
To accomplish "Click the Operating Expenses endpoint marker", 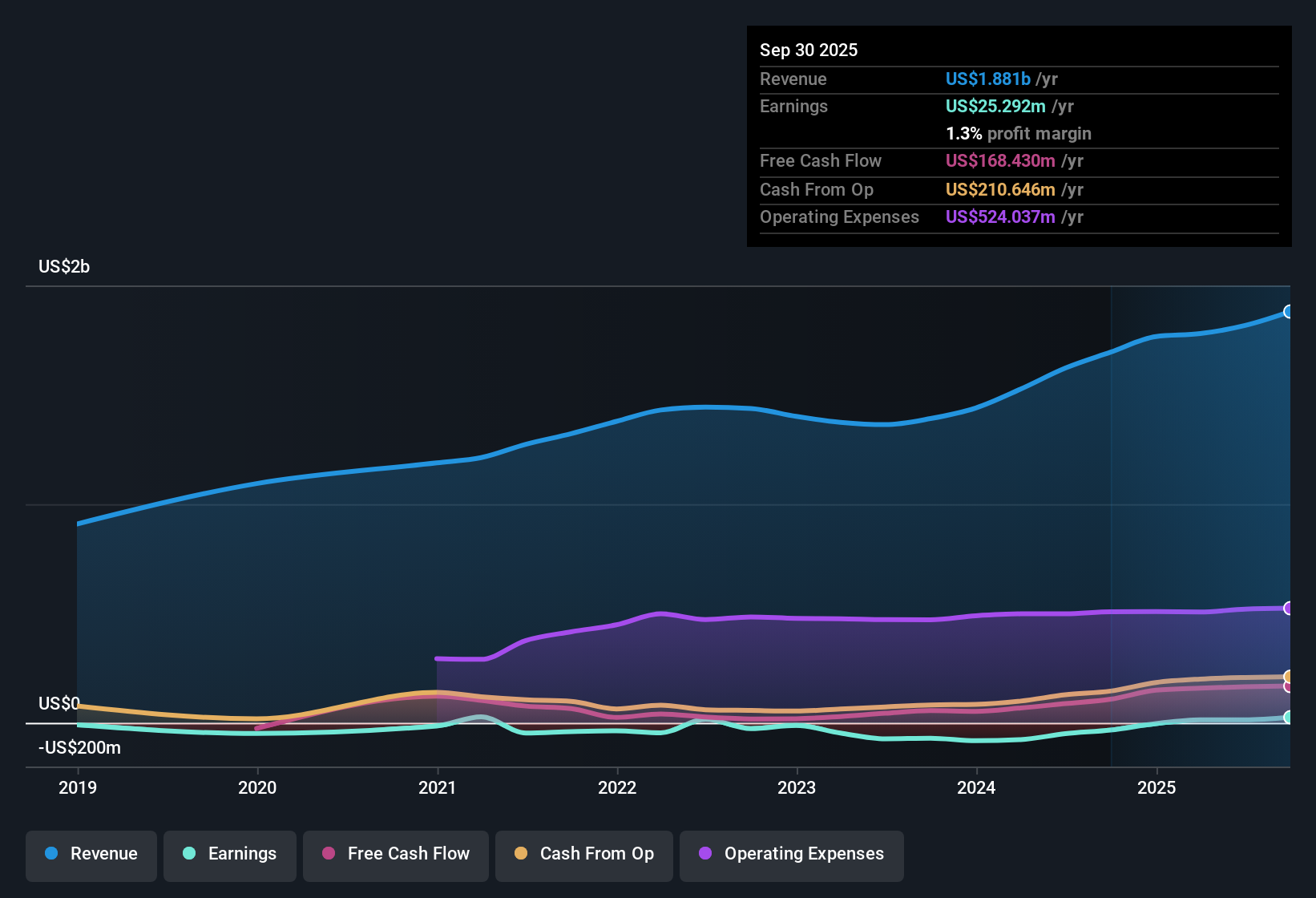I will click(1288, 608).
